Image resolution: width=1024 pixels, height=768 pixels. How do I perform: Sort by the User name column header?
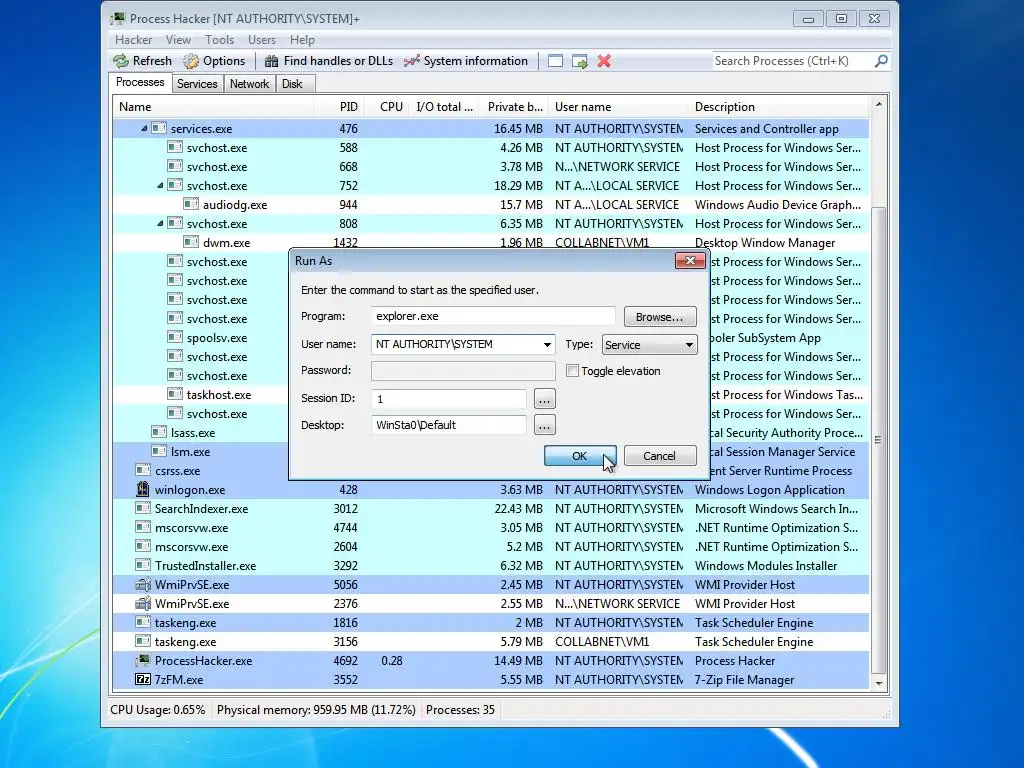pyautogui.click(x=618, y=106)
